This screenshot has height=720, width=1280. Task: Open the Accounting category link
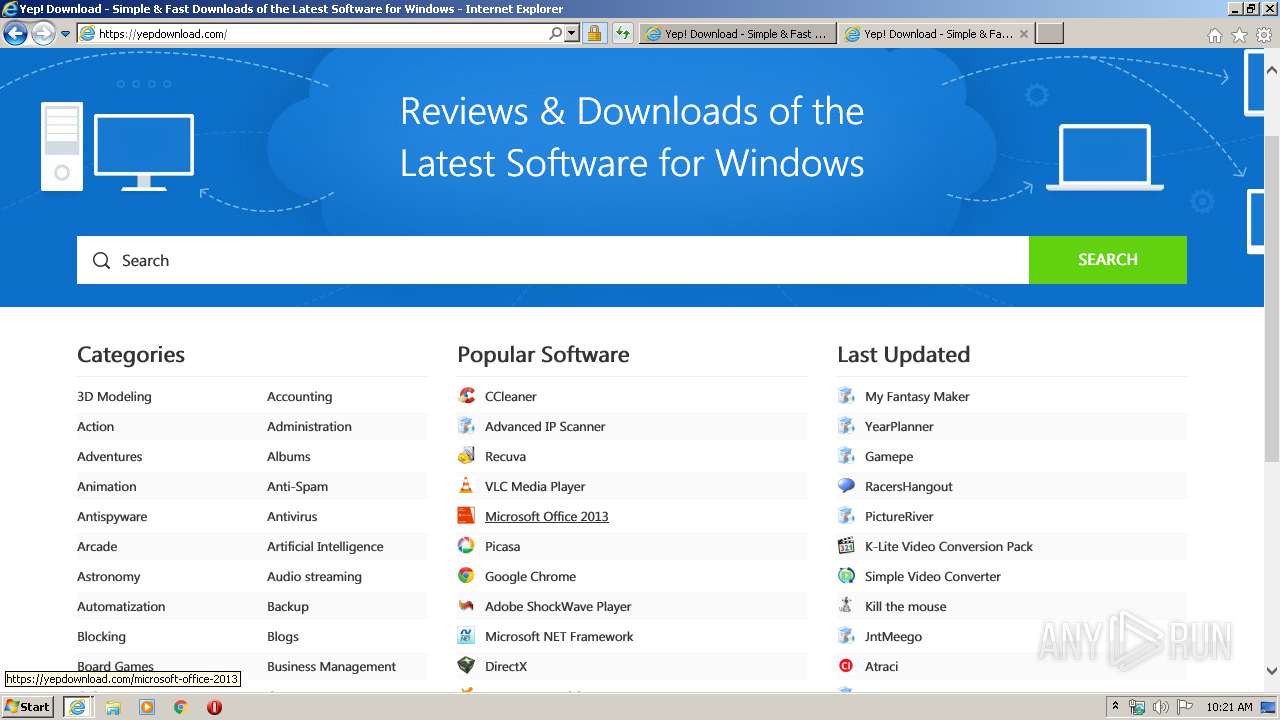point(299,396)
